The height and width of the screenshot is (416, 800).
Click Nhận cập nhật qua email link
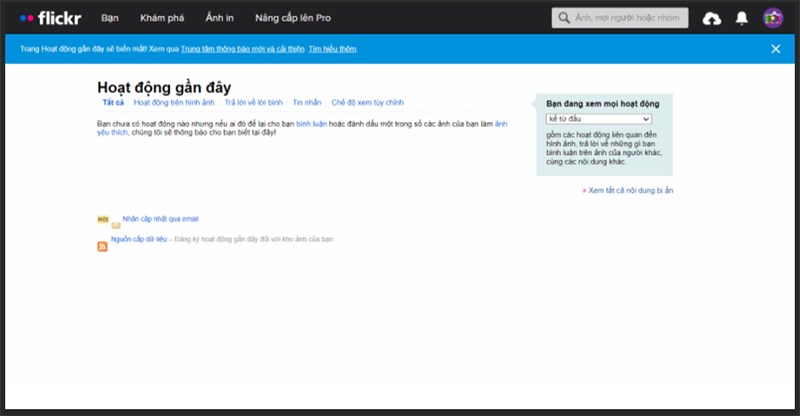tap(160, 219)
